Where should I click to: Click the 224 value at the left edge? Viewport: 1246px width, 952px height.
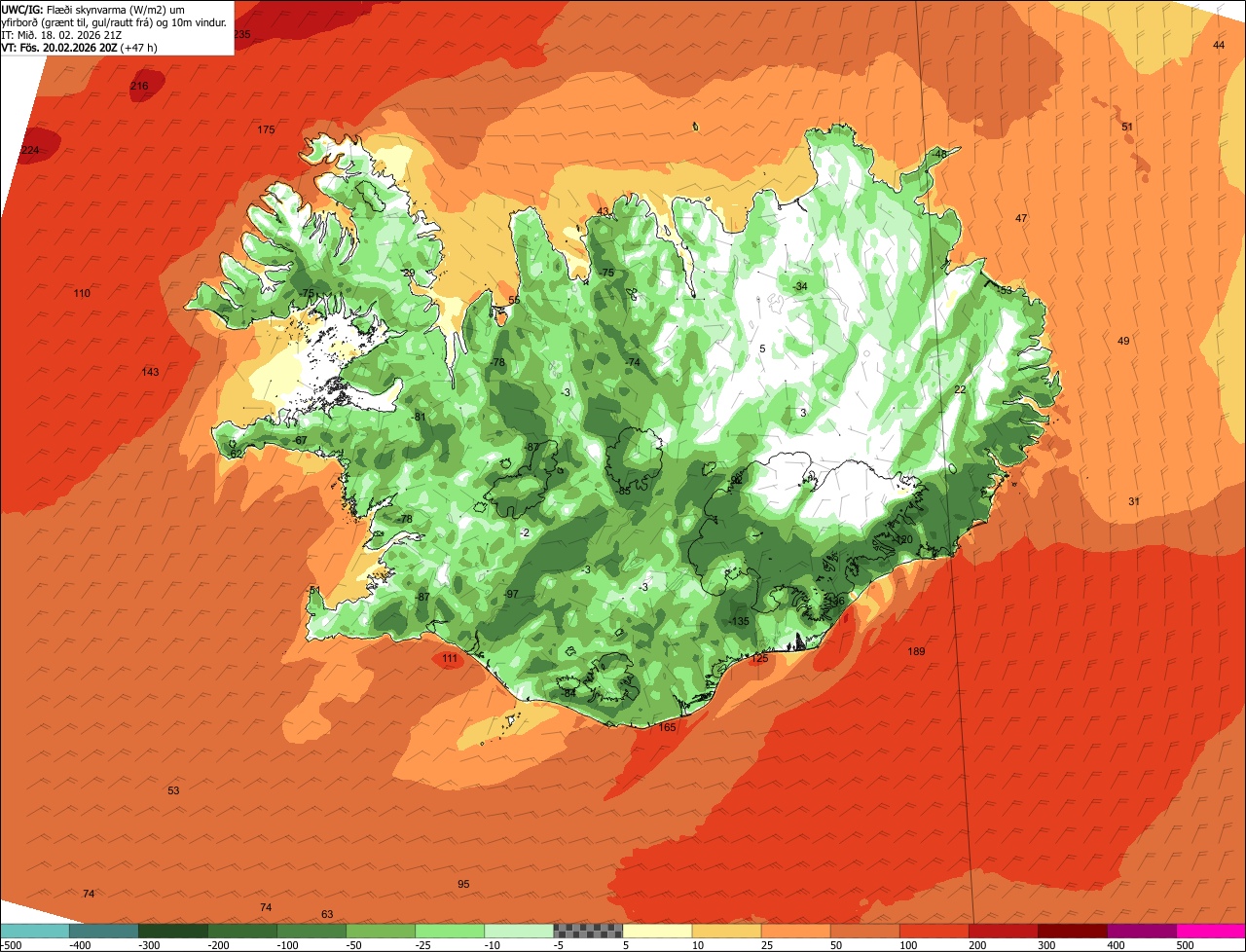(x=30, y=150)
